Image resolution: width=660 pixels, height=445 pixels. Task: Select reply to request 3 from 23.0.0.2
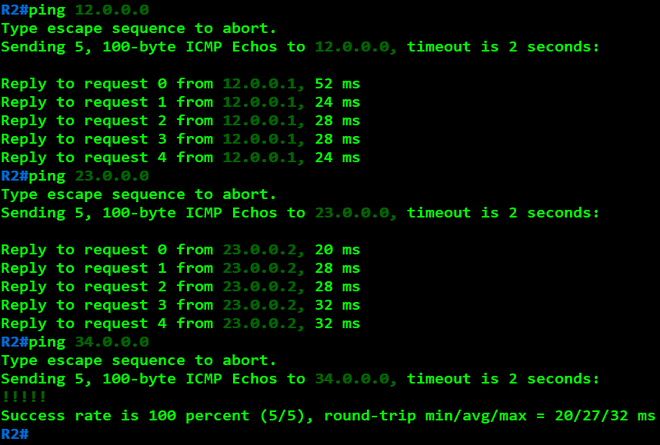point(180,305)
